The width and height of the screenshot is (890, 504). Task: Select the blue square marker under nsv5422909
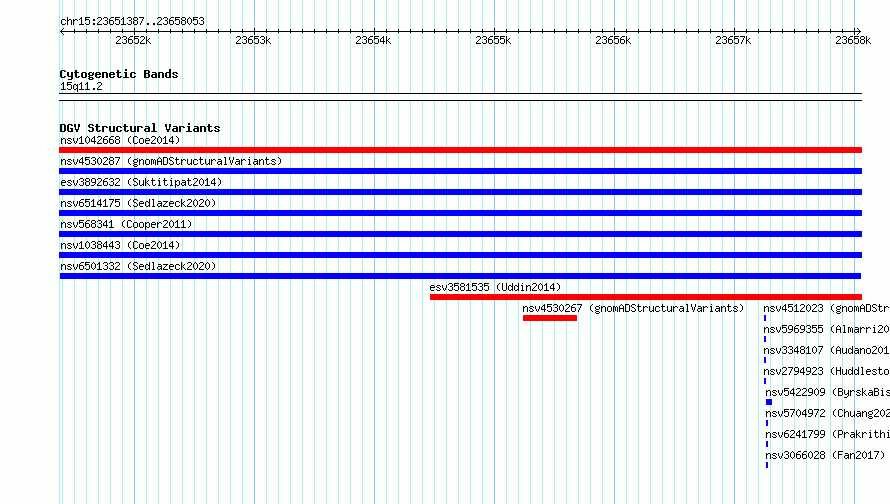pyautogui.click(x=769, y=402)
